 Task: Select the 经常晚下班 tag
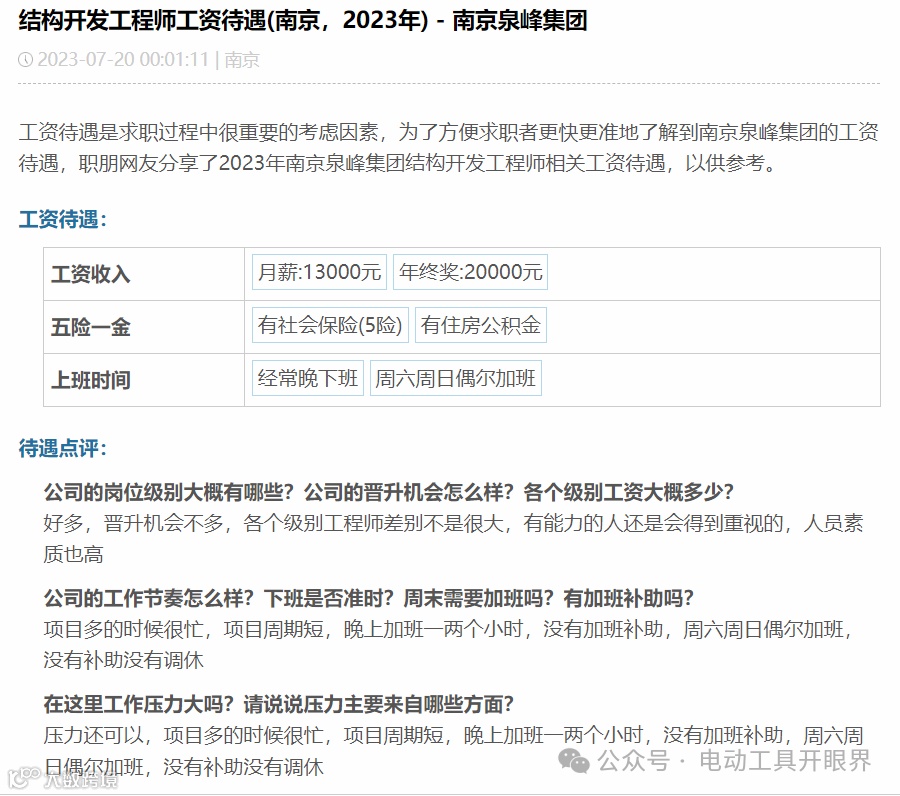click(x=308, y=378)
